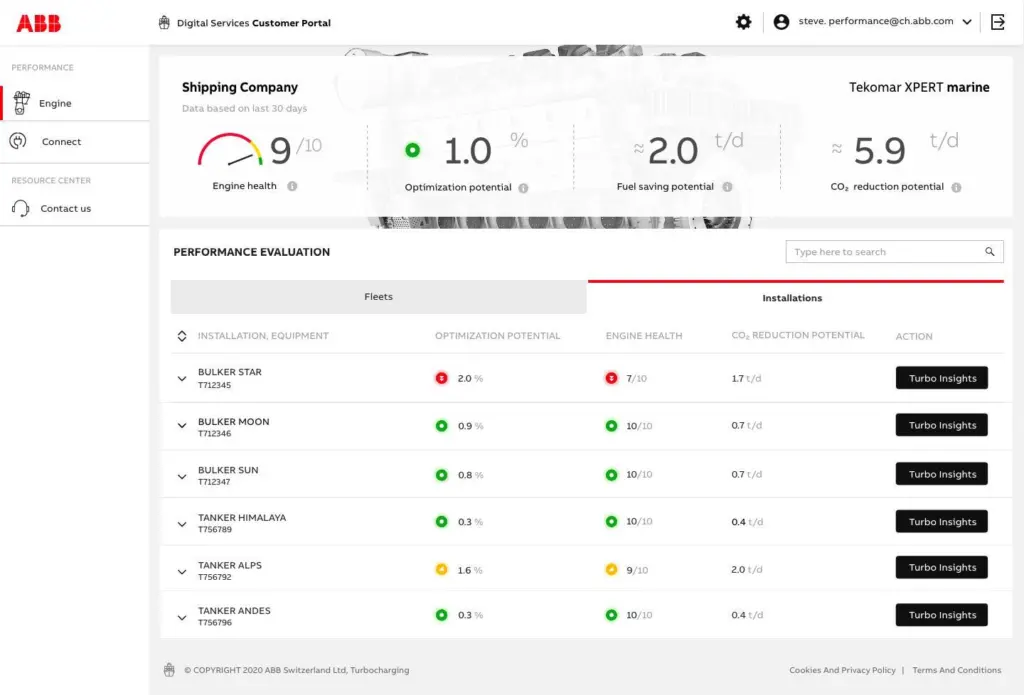Expand the Bulker Sun row

[182, 476]
